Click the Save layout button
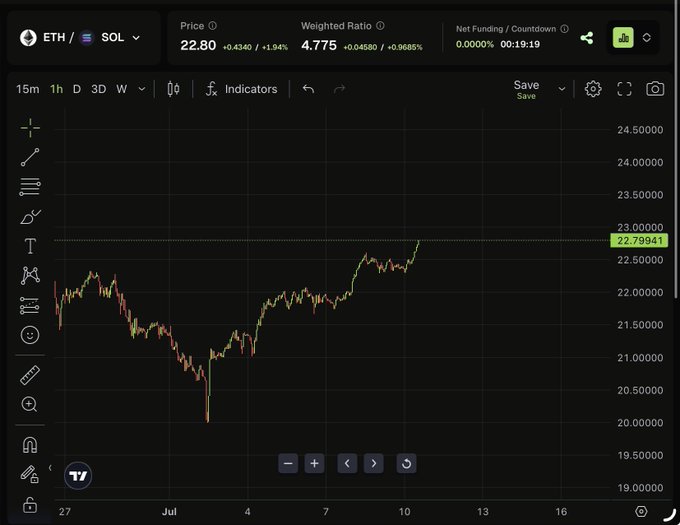The width and height of the screenshot is (680, 525). coord(526,89)
